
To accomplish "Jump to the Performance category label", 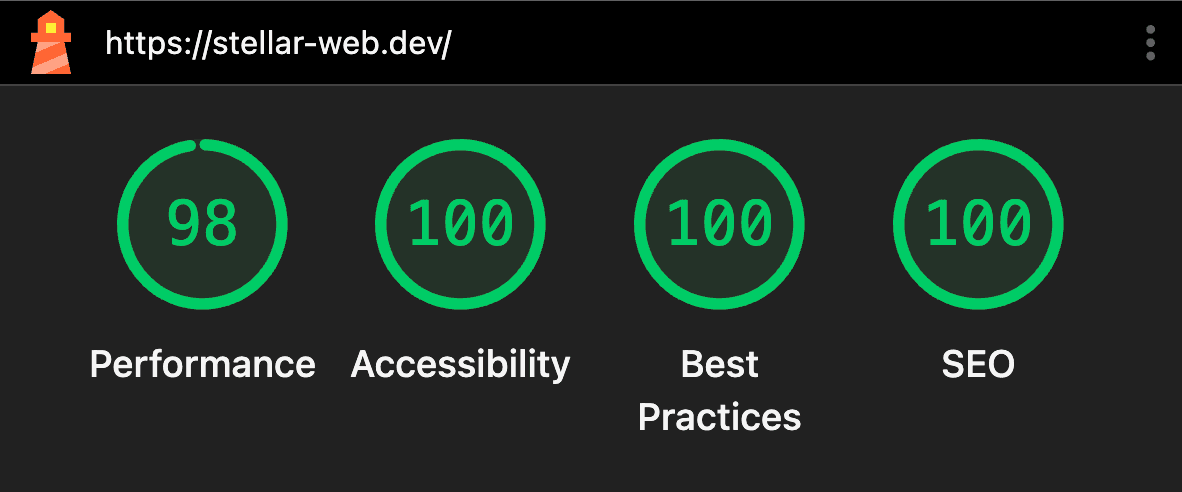I will pyautogui.click(x=202, y=364).
